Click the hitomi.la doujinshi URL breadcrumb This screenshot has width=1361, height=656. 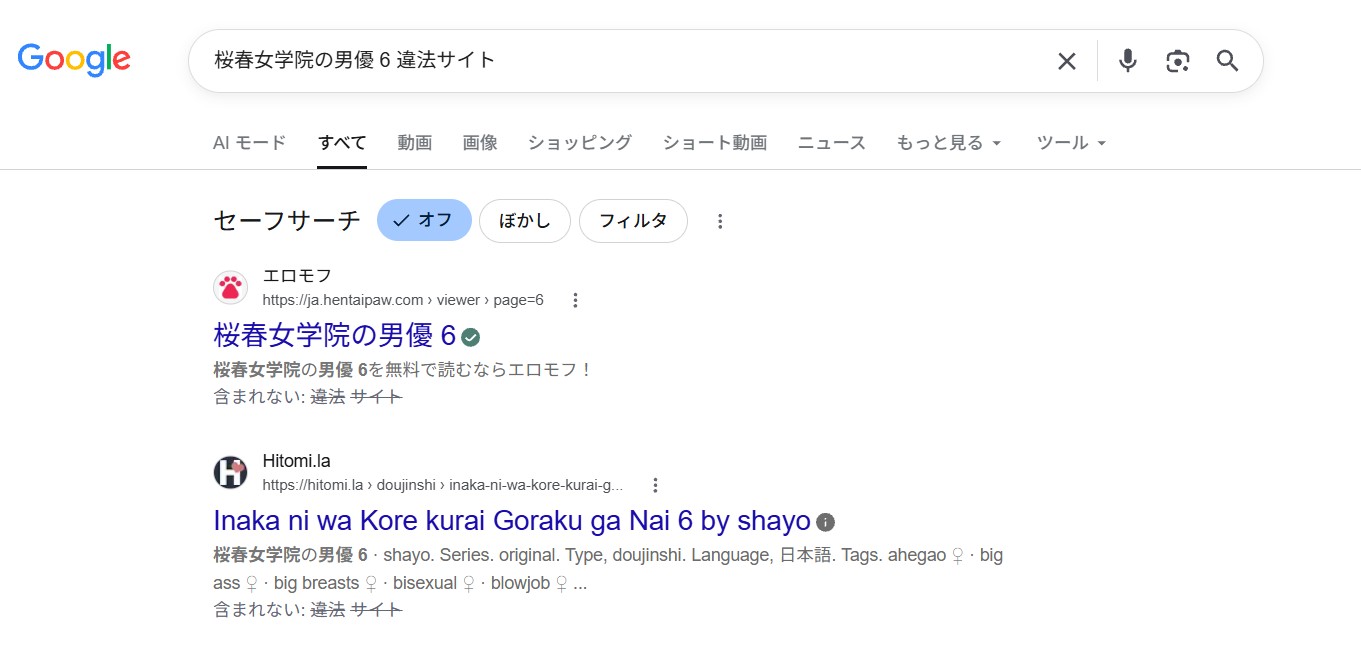[443, 485]
